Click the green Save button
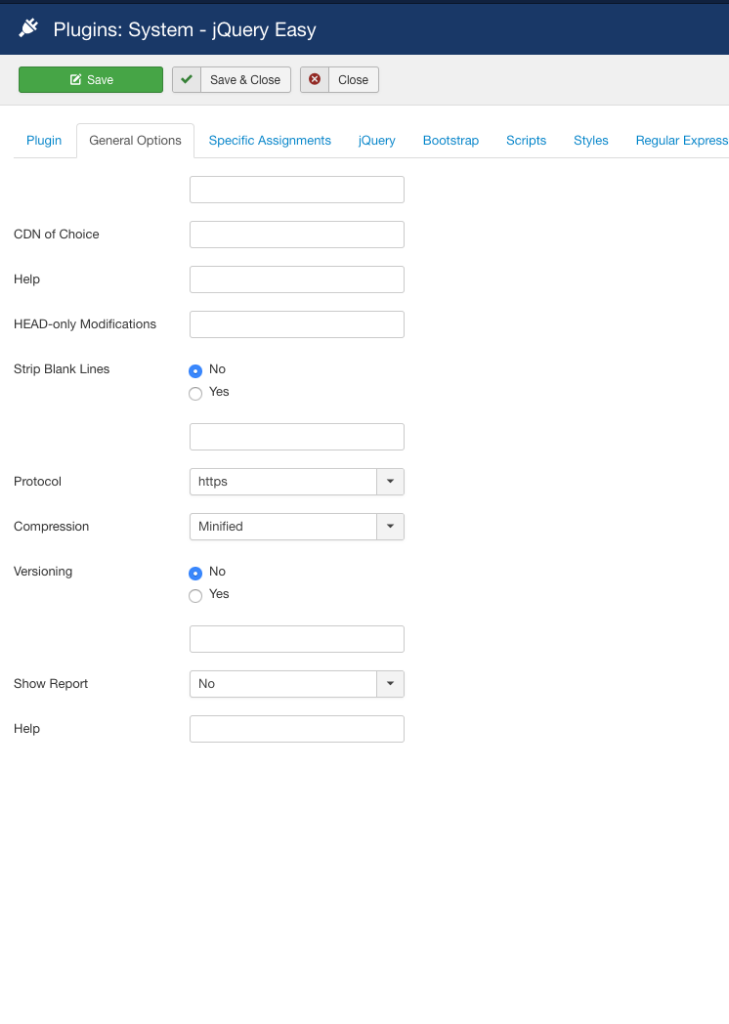This screenshot has height=1024, width=729. (x=91, y=80)
